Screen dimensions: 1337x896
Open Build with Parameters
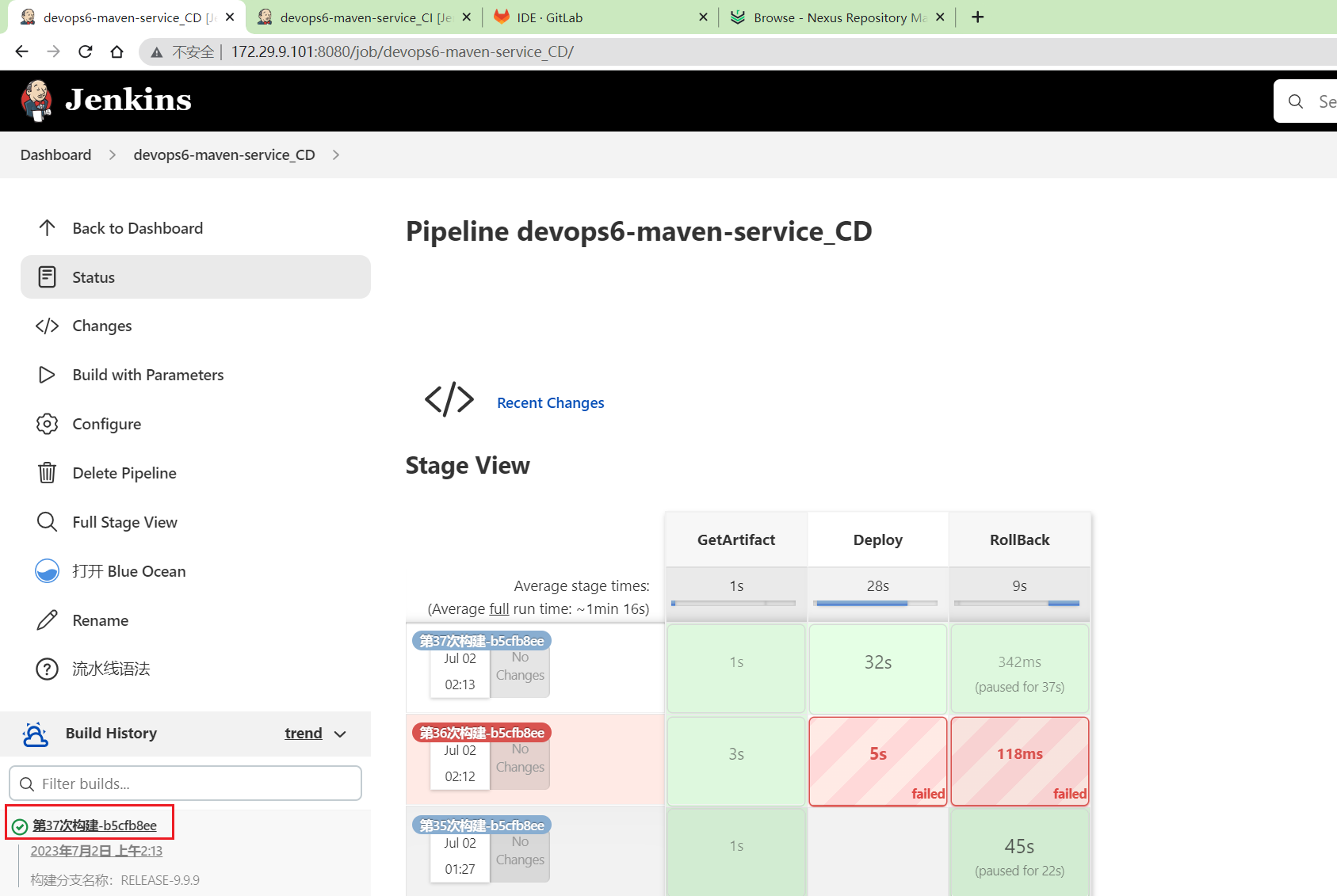coord(196,375)
